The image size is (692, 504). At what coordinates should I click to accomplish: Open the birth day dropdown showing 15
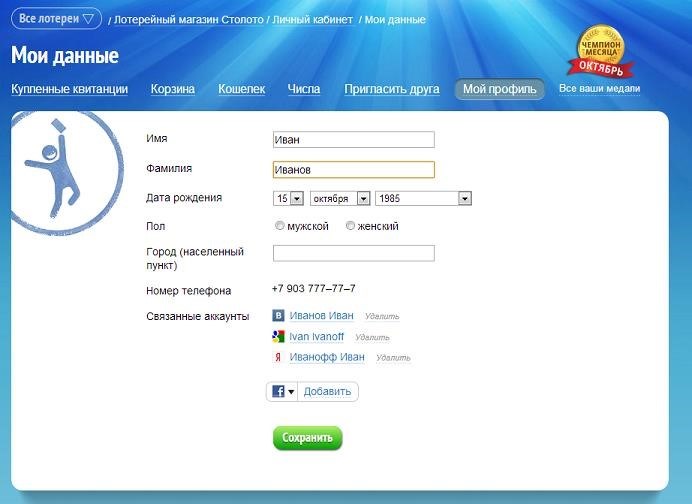tap(288, 199)
